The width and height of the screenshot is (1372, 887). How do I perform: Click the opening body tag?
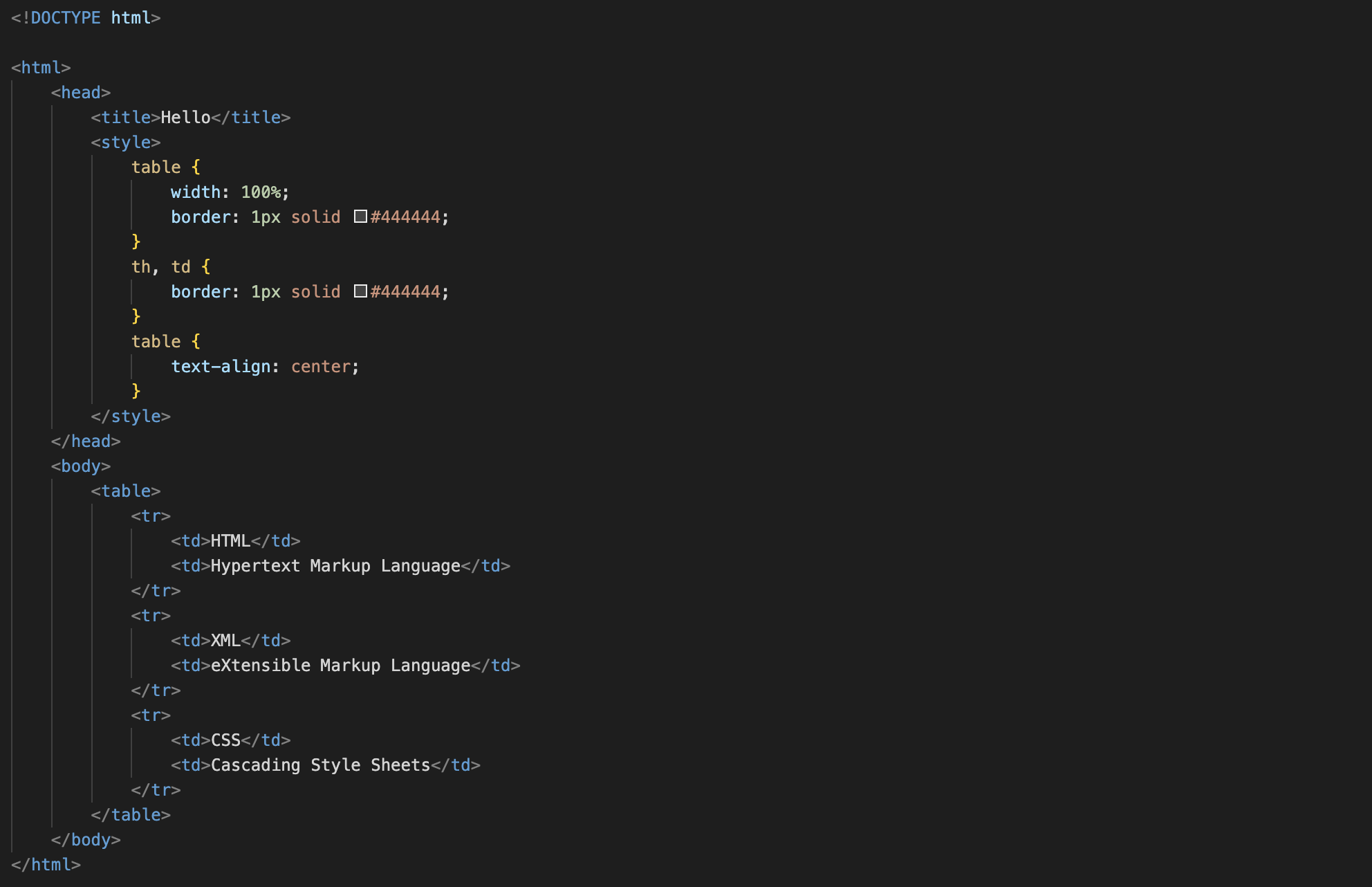[81, 466]
